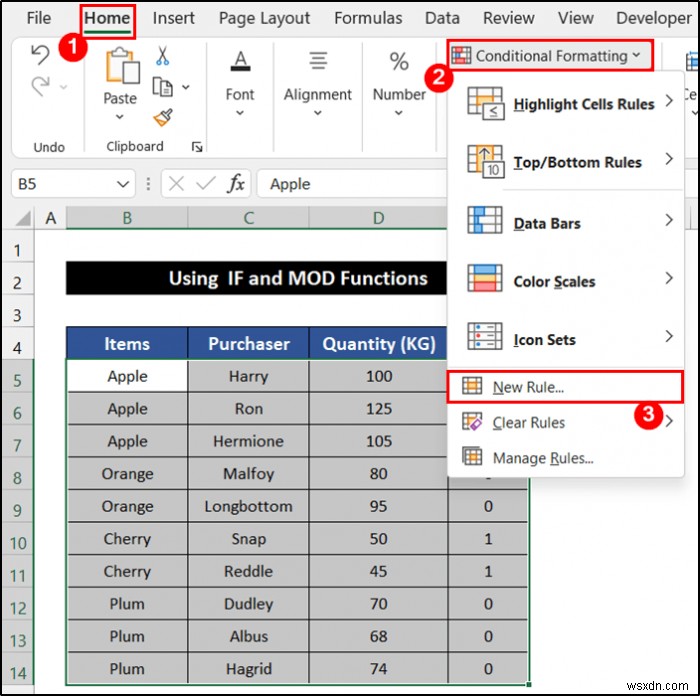The width and height of the screenshot is (700, 696).
Task: Click the Manage Rules icon
Action: [471, 456]
